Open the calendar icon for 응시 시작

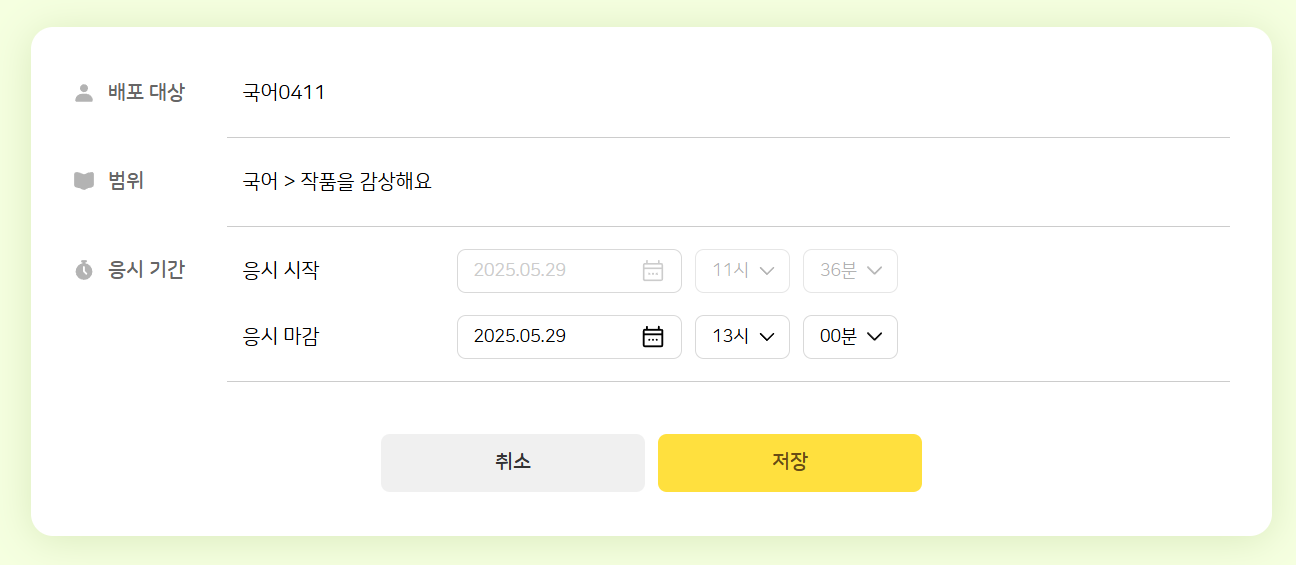653,271
